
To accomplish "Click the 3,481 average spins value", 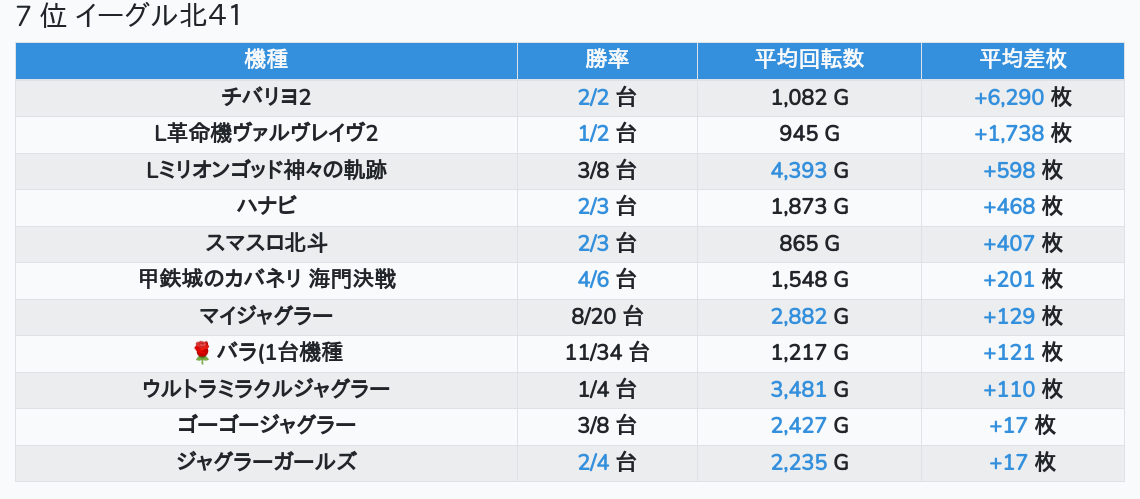I will pyautogui.click(x=798, y=389).
